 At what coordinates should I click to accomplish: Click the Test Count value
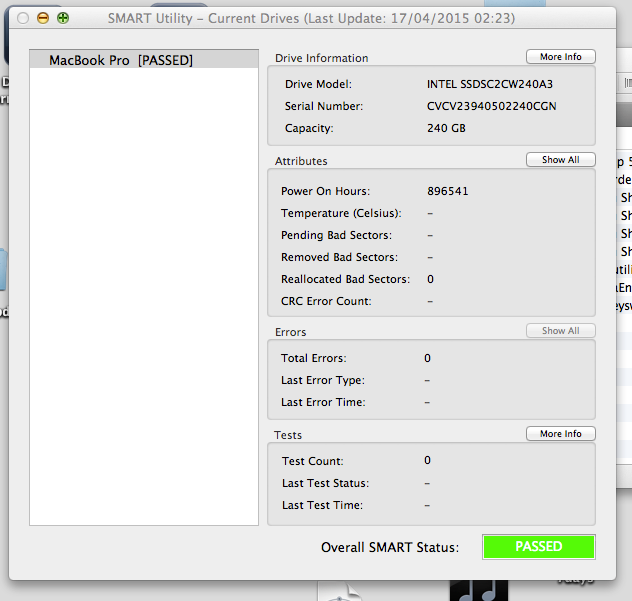pos(427,460)
